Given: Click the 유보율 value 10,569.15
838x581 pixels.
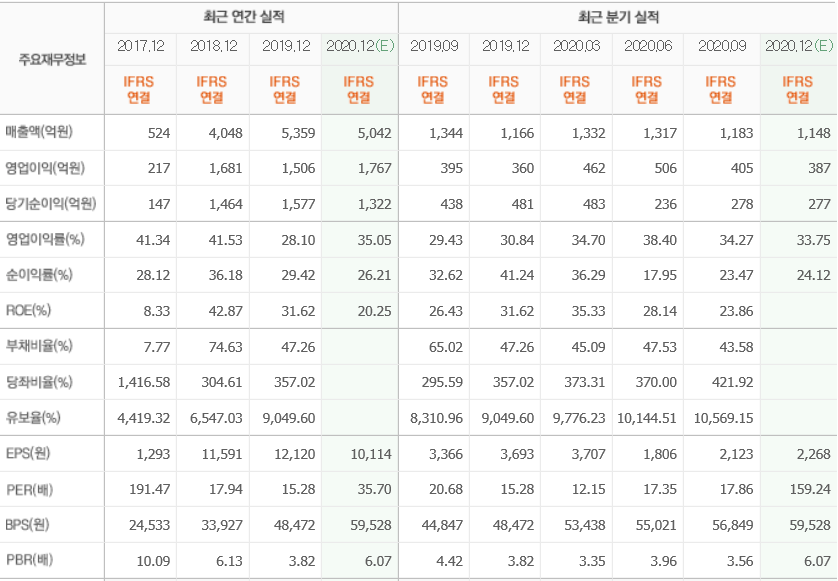Looking at the screenshot, I should pos(724,418).
